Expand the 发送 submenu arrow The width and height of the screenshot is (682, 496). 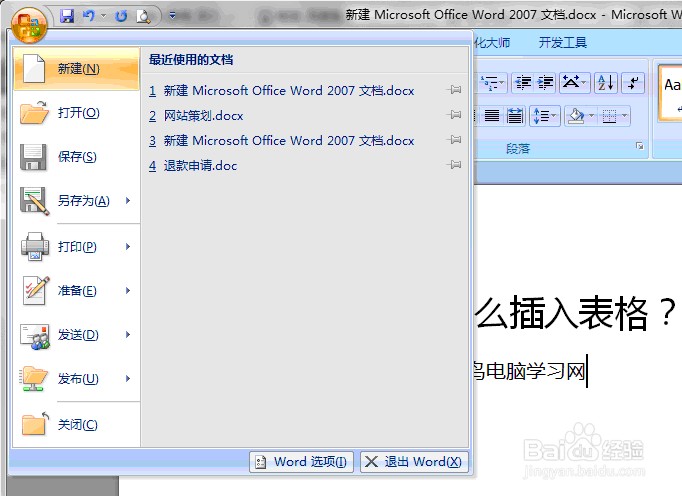click(128, 335)
